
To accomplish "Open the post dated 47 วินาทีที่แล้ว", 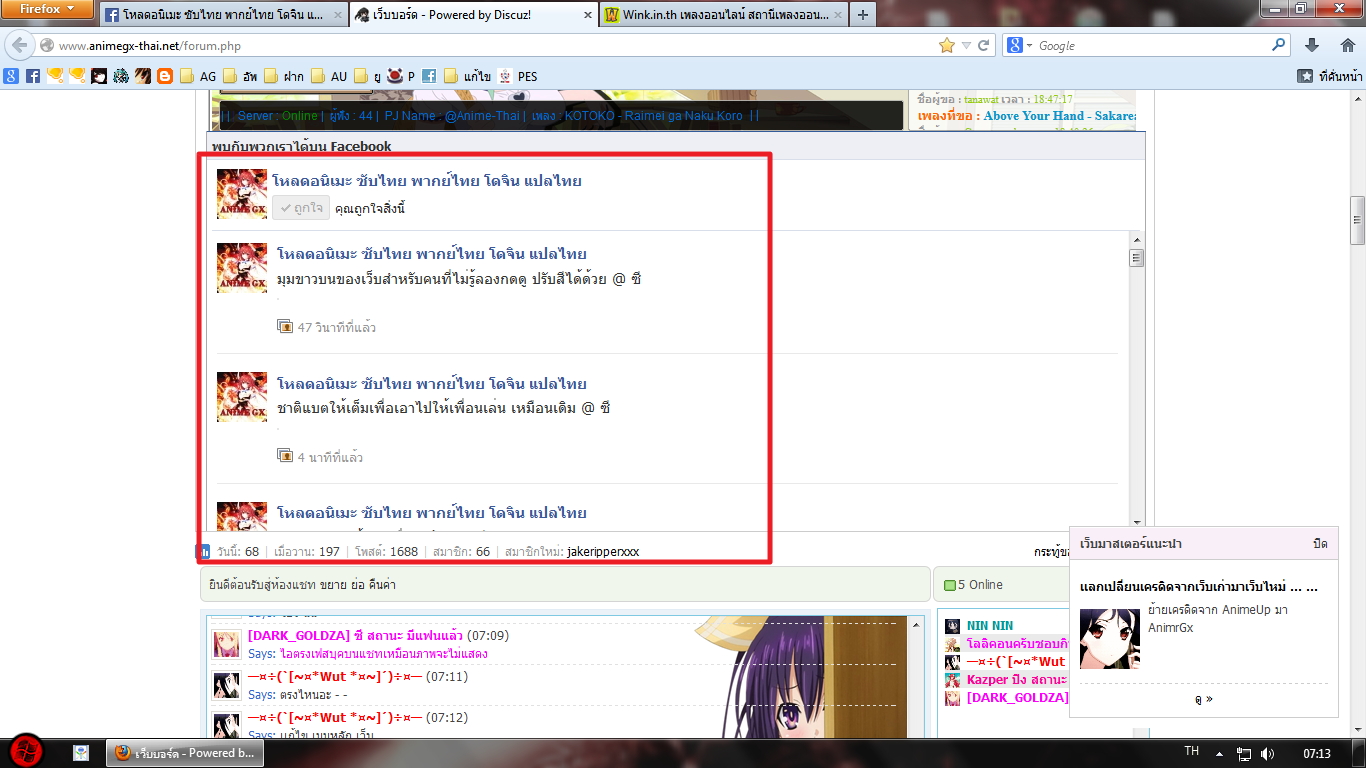I will pos(337,327).
